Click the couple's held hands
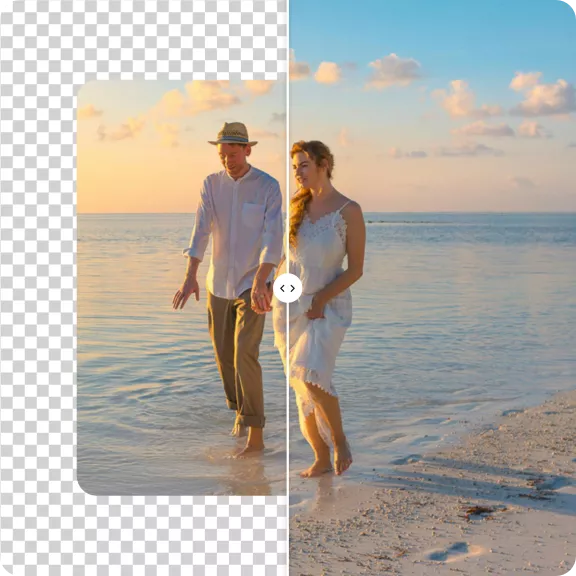This screenshot has width=576, height=576. tap(262, 300)
